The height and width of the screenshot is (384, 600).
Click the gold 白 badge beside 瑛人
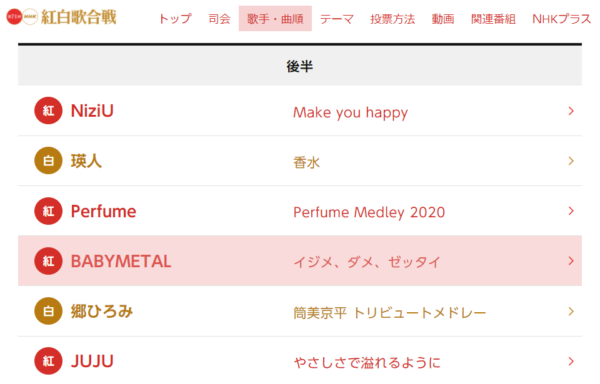pyautogui.click(x=48, y=161)
